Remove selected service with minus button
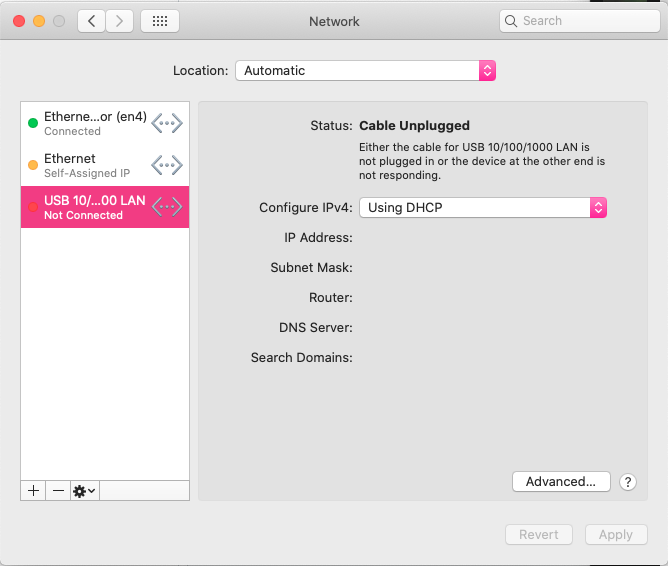The height and width of the screenshot is (566, 668). (58, 491)
